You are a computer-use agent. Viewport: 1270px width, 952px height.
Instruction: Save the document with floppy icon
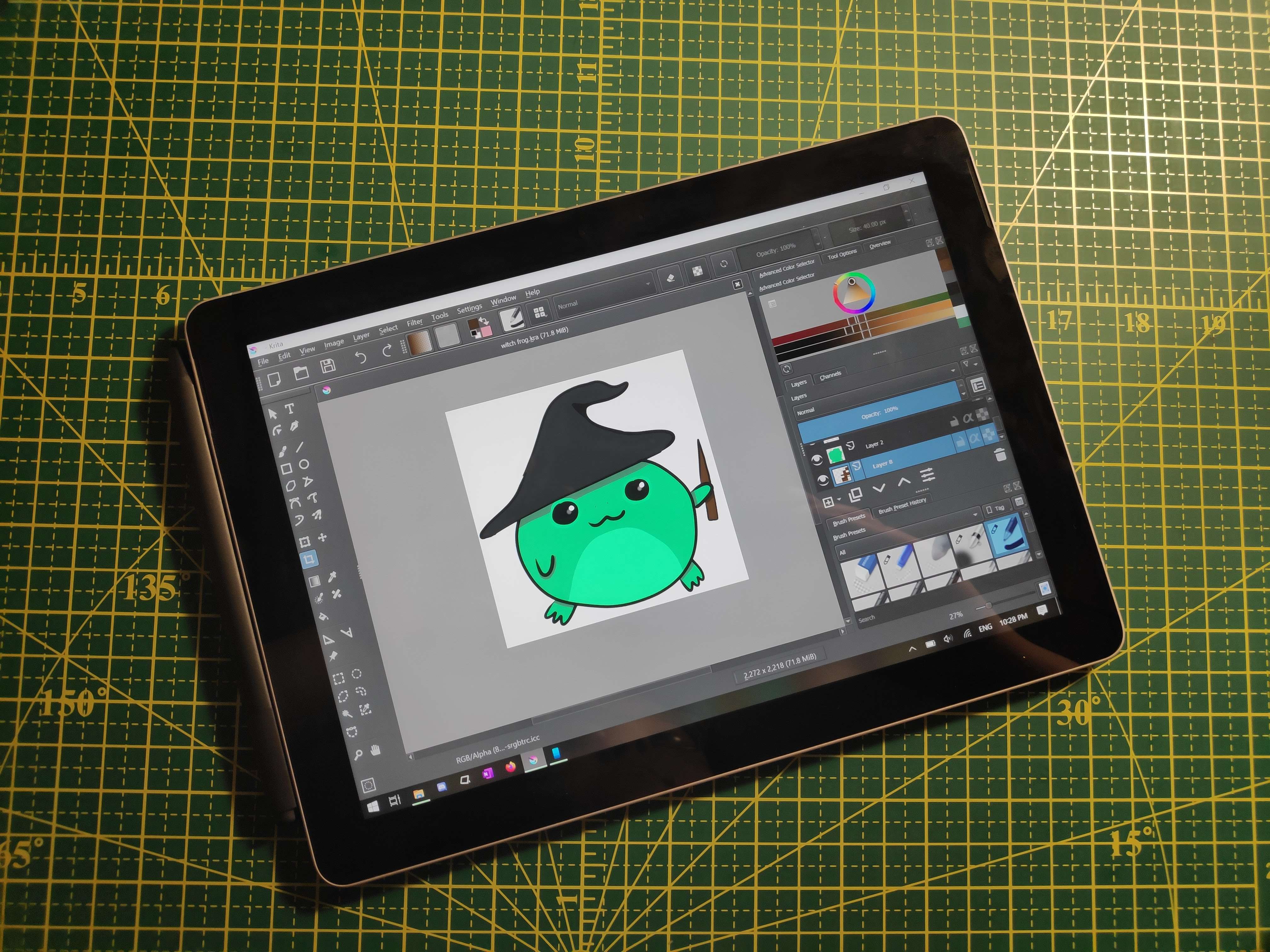point(328,365)
